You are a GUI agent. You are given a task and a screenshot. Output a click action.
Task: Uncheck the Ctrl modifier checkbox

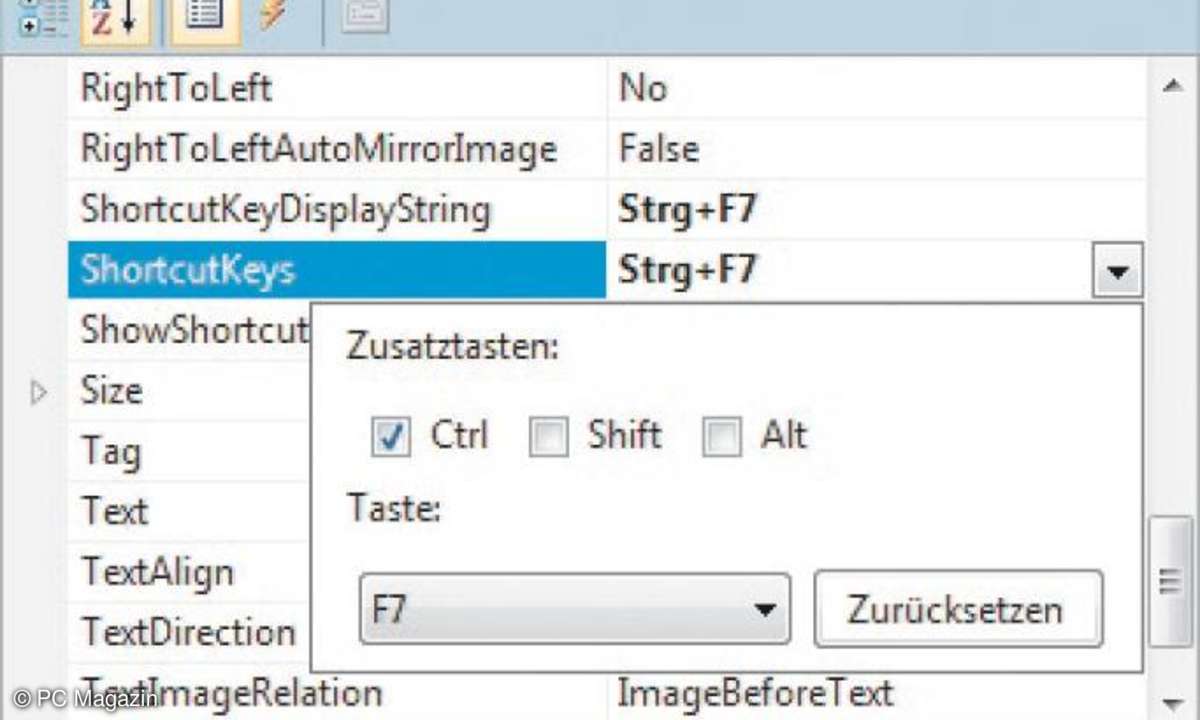pyautogui.click(x=390, y=438)
